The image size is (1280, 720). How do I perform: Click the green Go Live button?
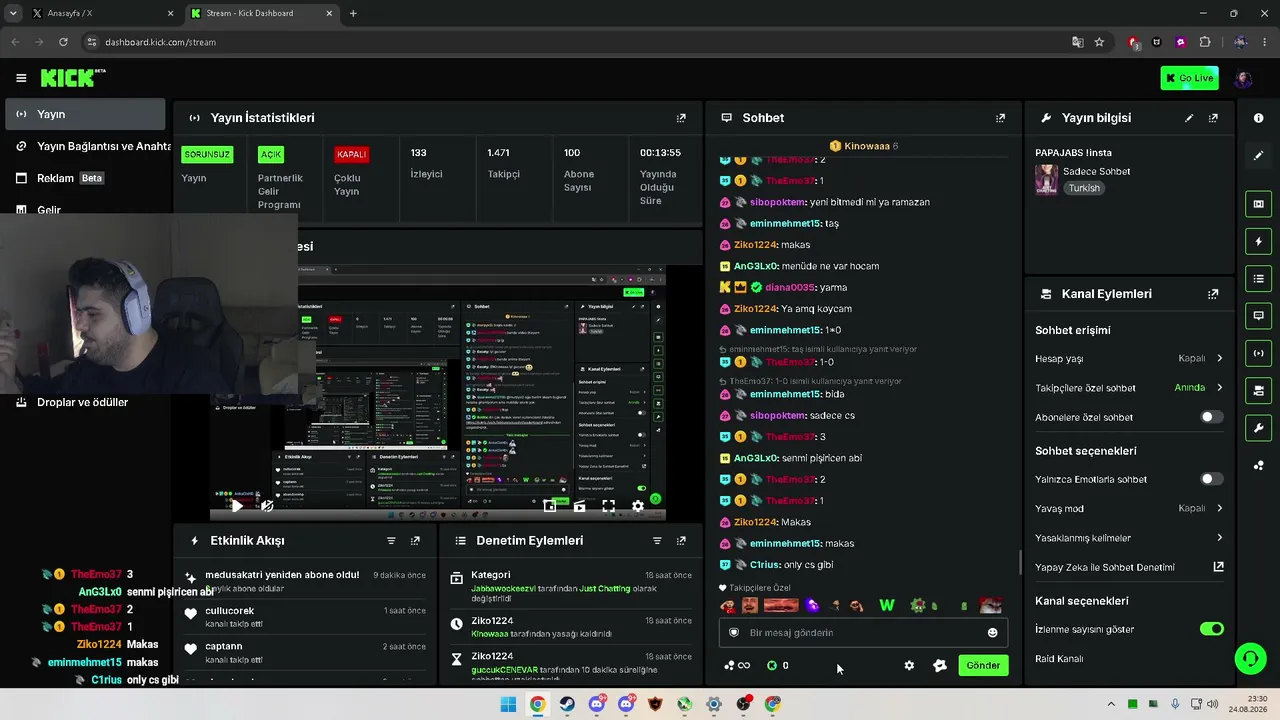pos(1189,78)
